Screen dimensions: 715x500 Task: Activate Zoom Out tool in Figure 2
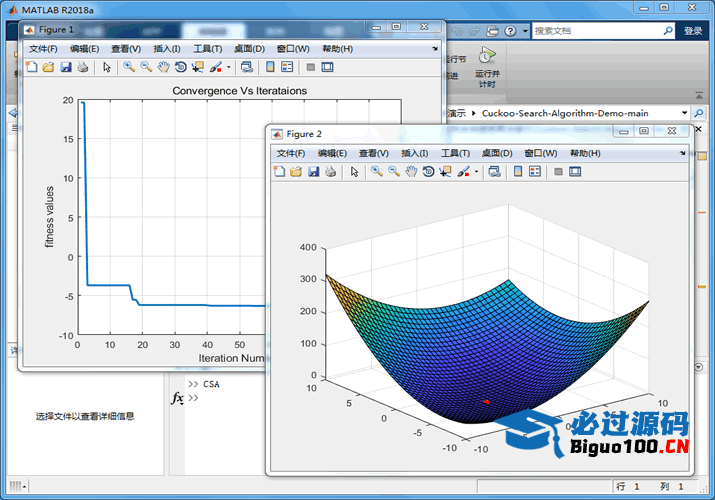(394, 171)
